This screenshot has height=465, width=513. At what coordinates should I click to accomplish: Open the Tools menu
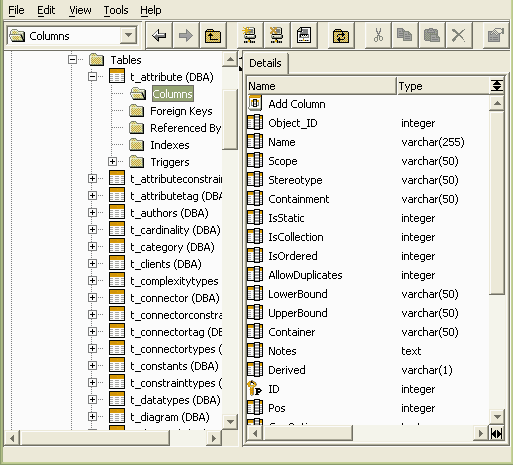(116, 10)
